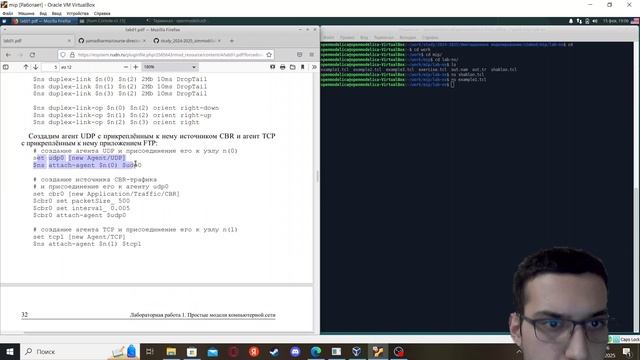Open Windows Start menu
This screenshot has height=360, width=640.
[x=9, y=351]
